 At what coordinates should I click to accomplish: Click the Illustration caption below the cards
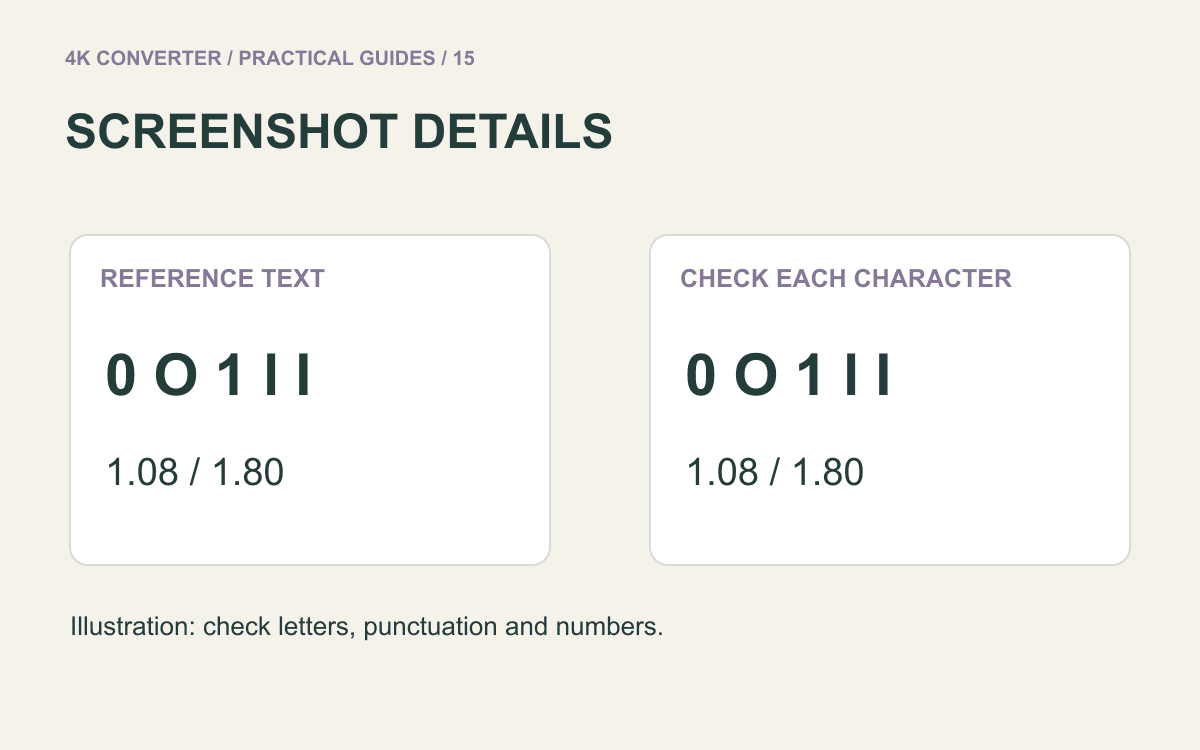tap(367, 628)
